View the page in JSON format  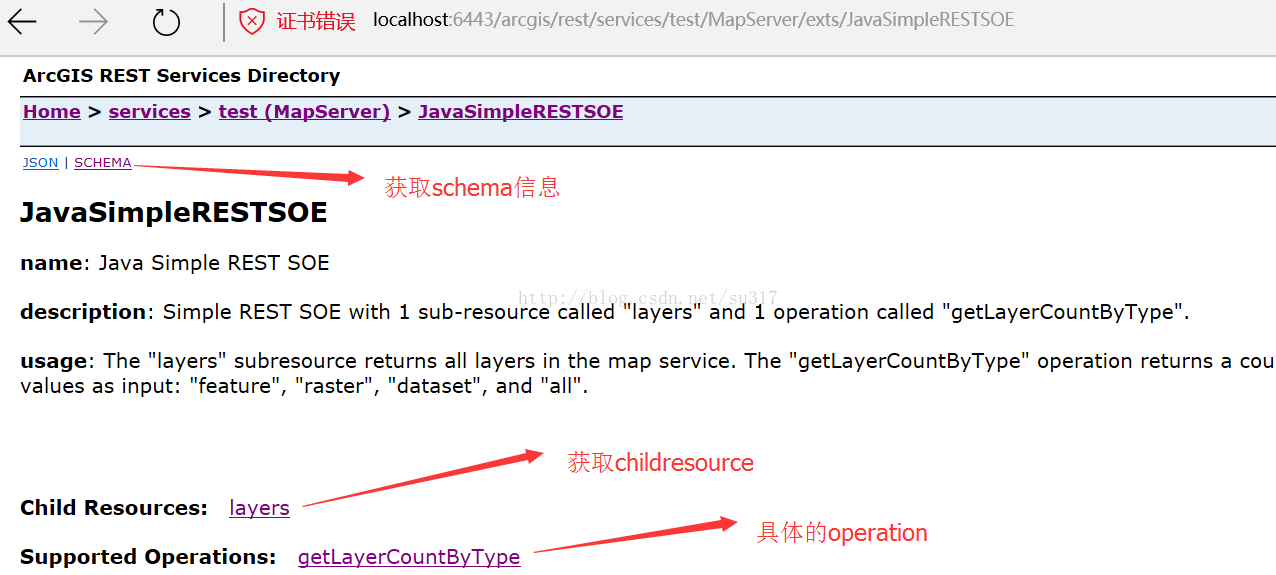pos(41,163)
